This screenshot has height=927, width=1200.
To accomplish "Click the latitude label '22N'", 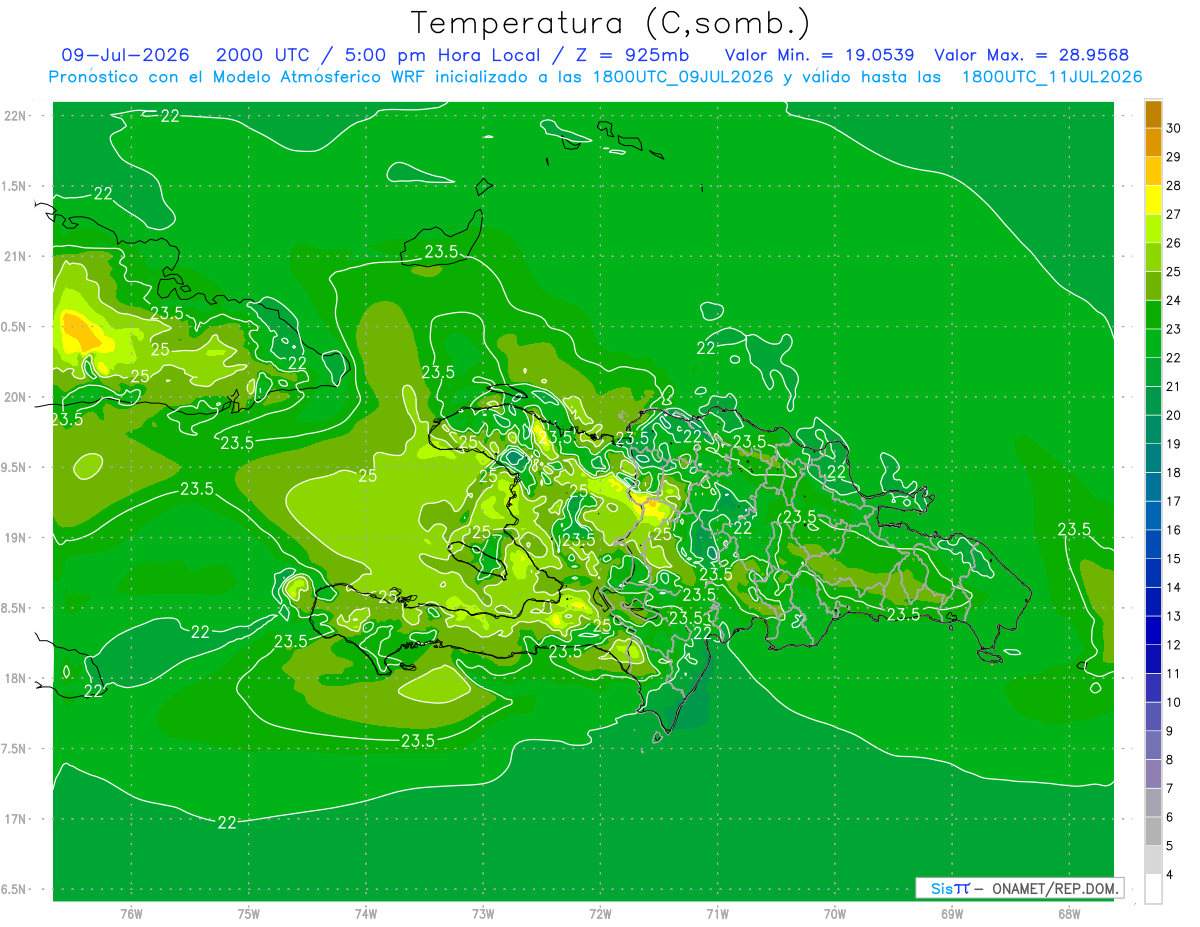I will tap(17, 115).
